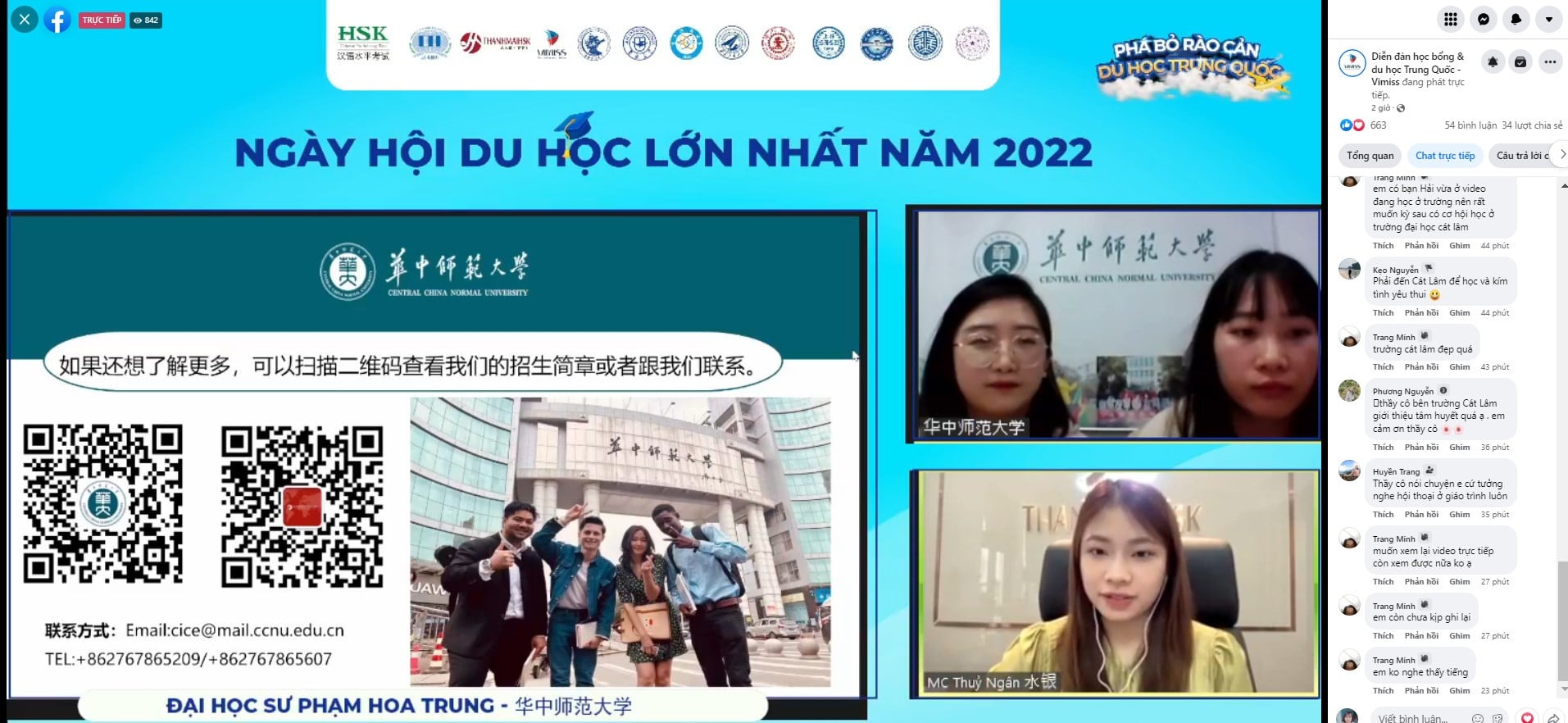Click the 43 phút comment timestamp
Image resolution: width=1568 pixels, height=723 pixels.
pos(1494,367)
